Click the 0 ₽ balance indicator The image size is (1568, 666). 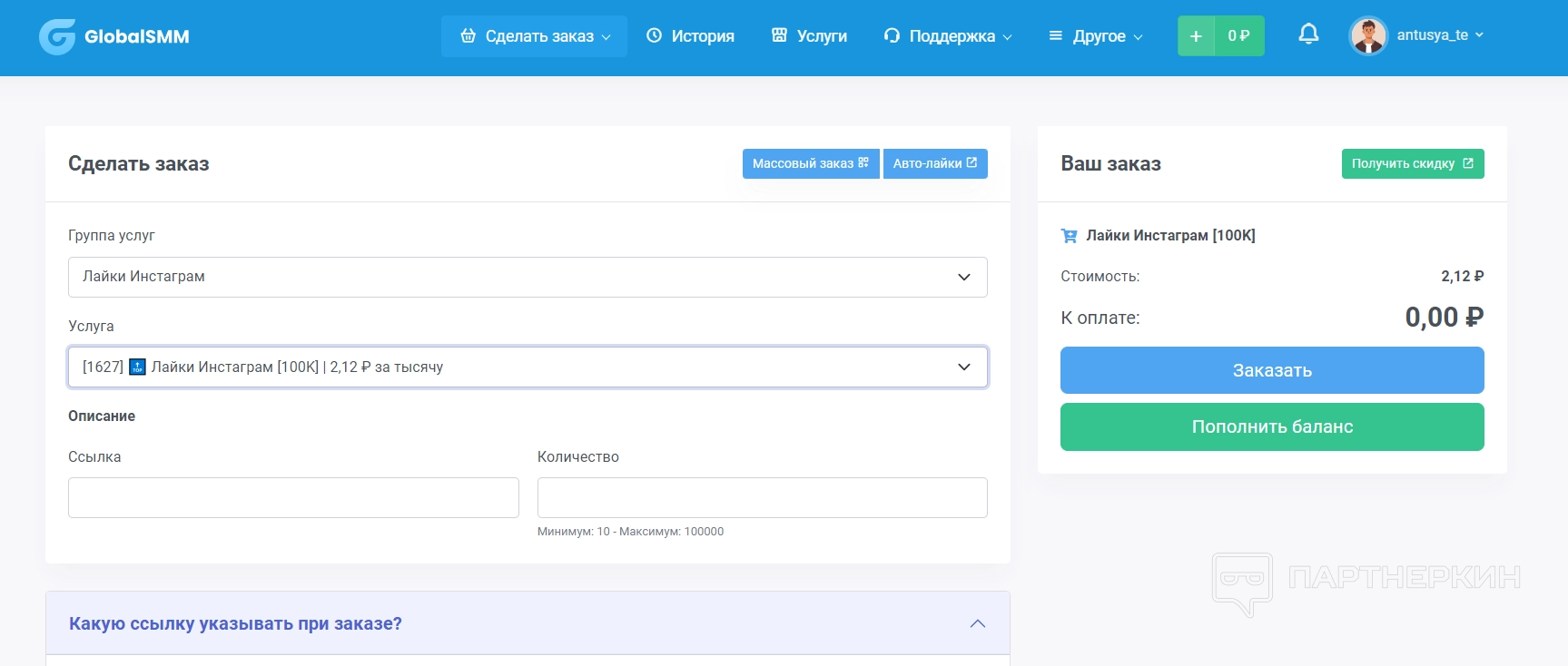point(1238,36)
